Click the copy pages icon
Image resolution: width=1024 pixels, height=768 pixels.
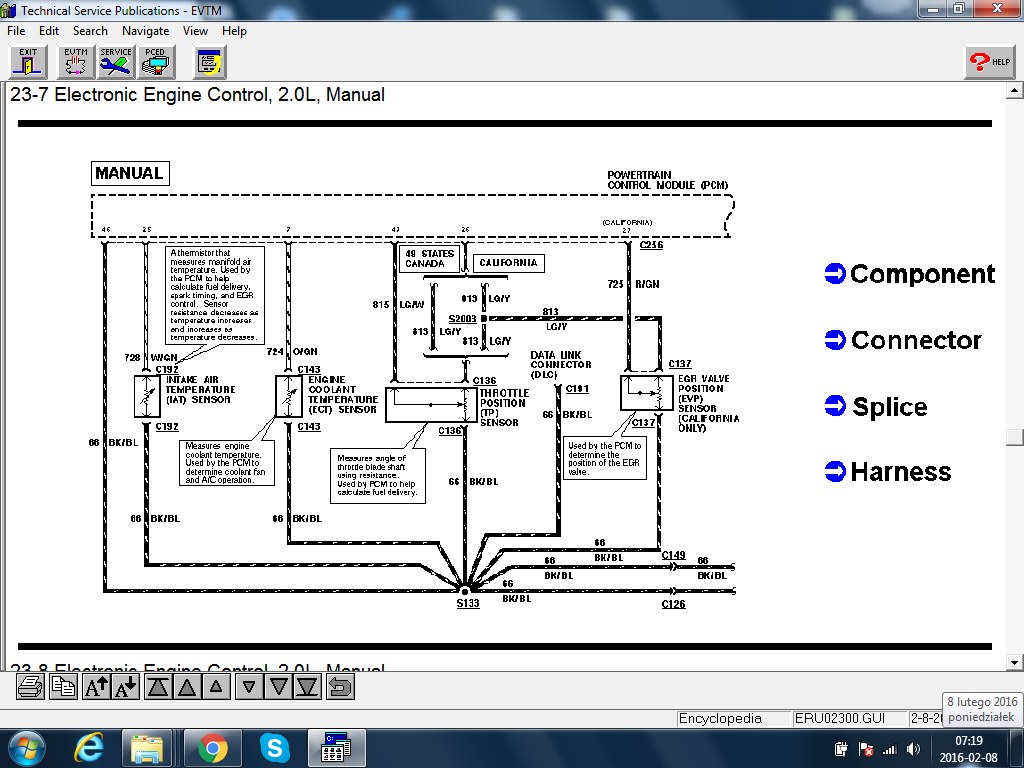coord(64,687)
